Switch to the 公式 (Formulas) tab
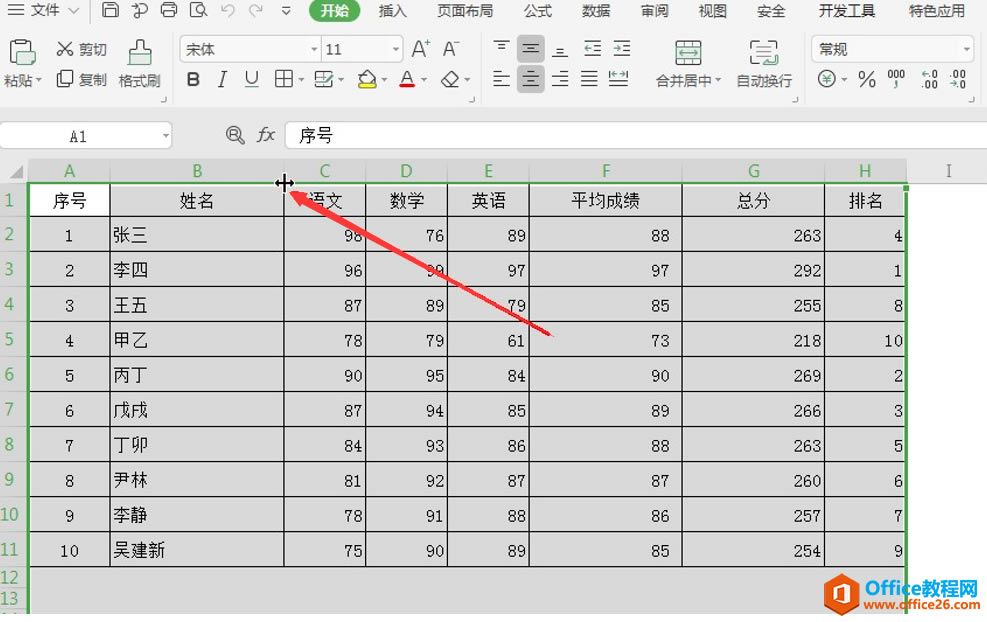 [538, 11]
